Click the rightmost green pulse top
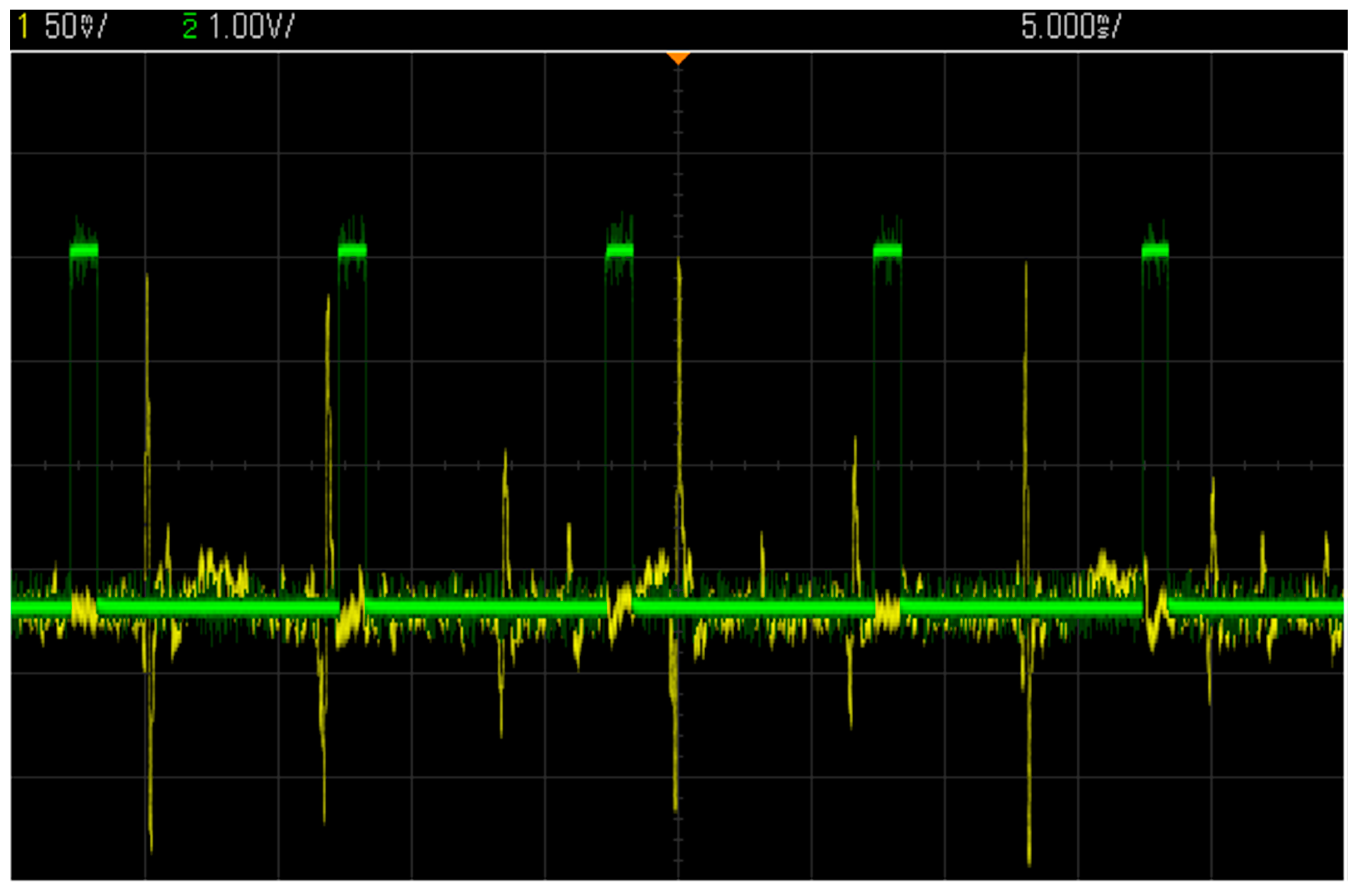 point(1155,250)
